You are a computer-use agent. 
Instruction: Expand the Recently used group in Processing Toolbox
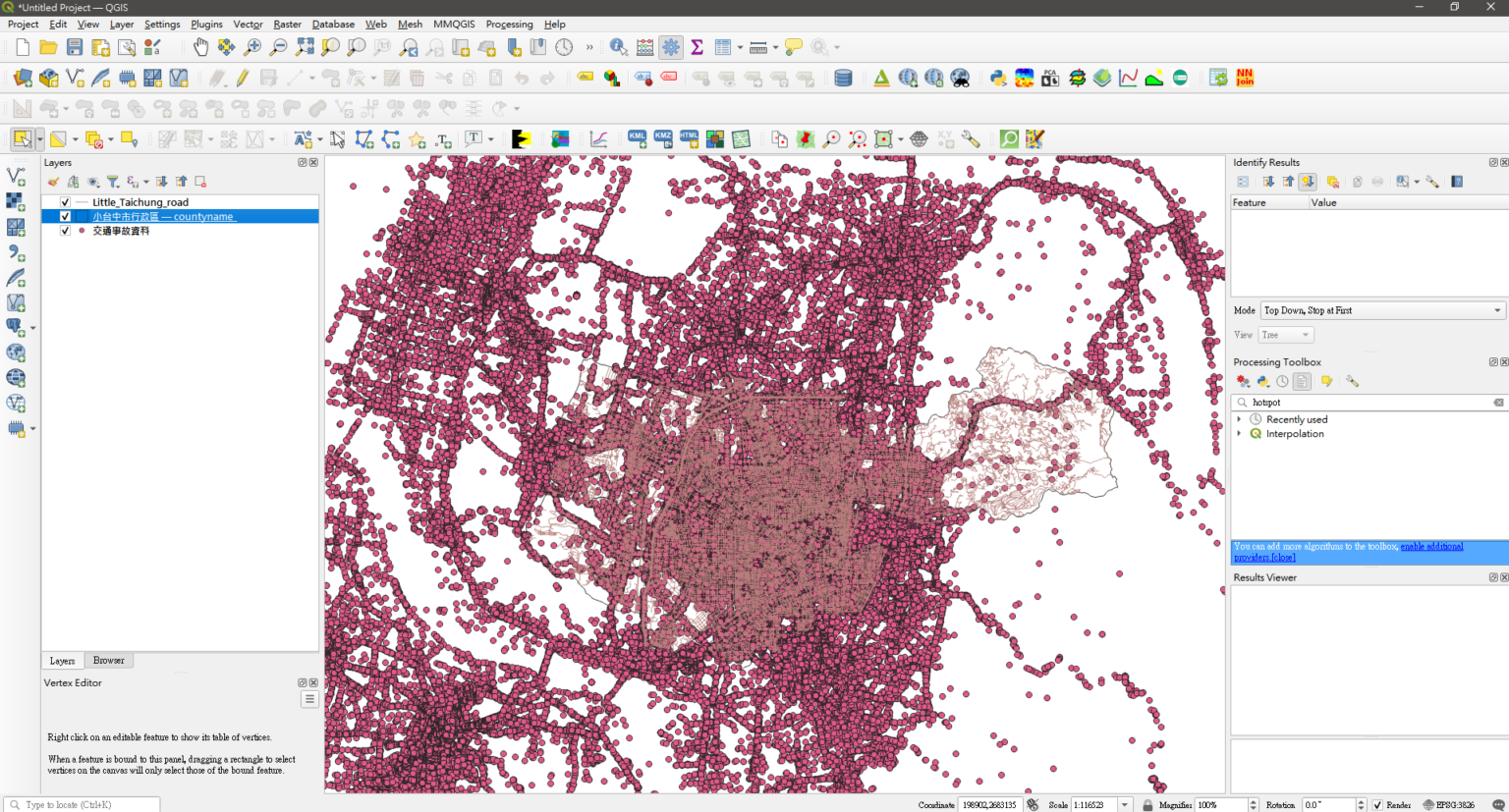[1239, 418]
